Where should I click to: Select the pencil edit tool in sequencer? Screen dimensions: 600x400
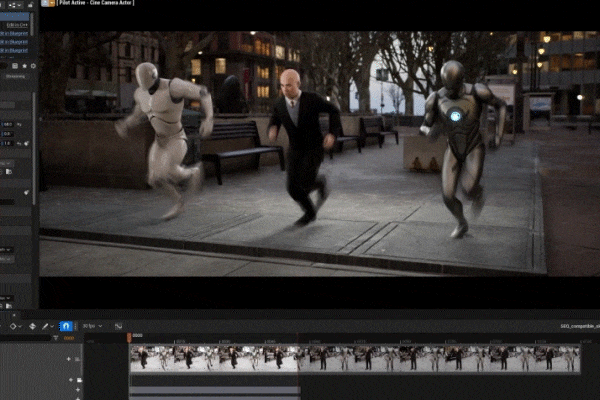click(45, 326)
